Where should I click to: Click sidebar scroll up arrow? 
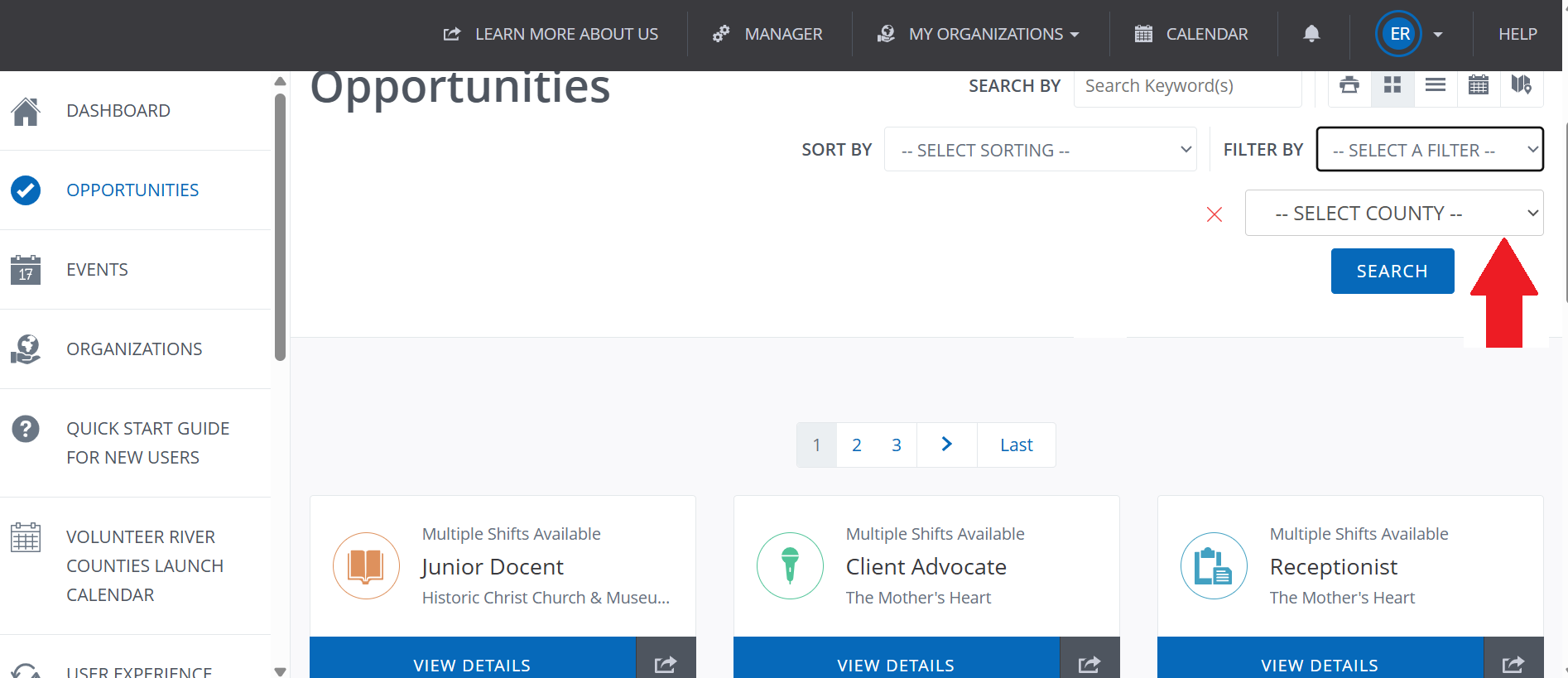pyautogui.click(x=280, y=81)
